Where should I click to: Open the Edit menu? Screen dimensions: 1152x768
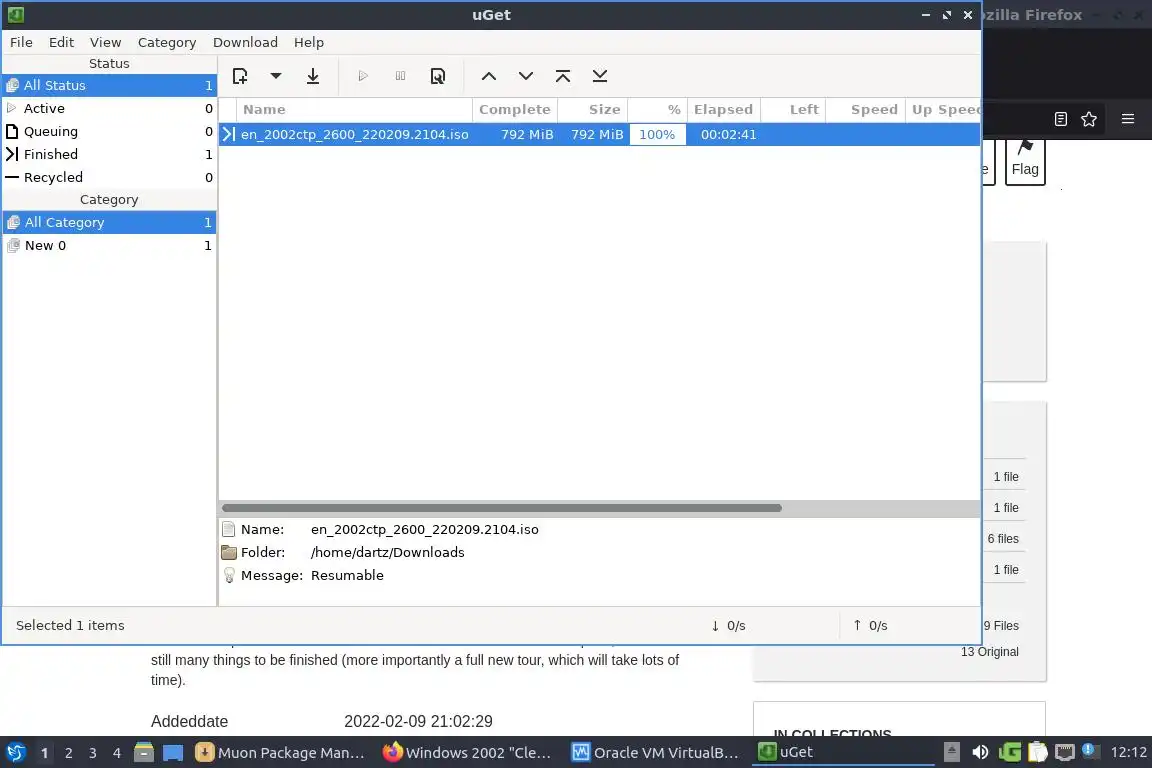(61, 43)
